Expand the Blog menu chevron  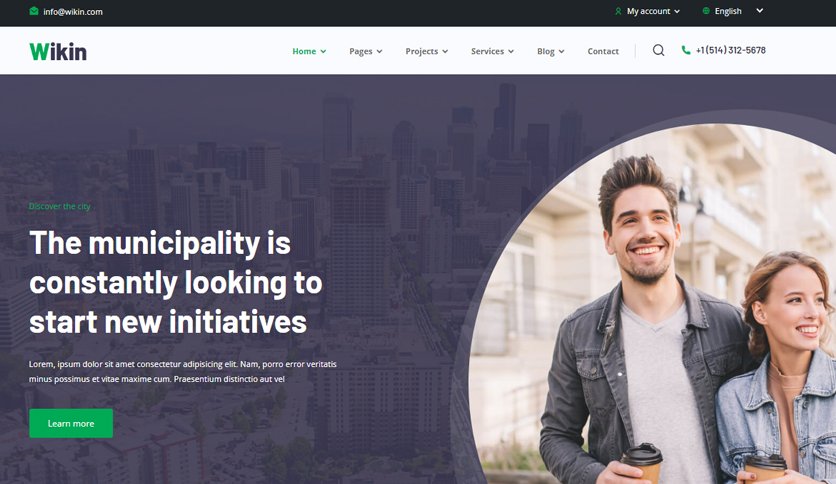click(561, 52)
